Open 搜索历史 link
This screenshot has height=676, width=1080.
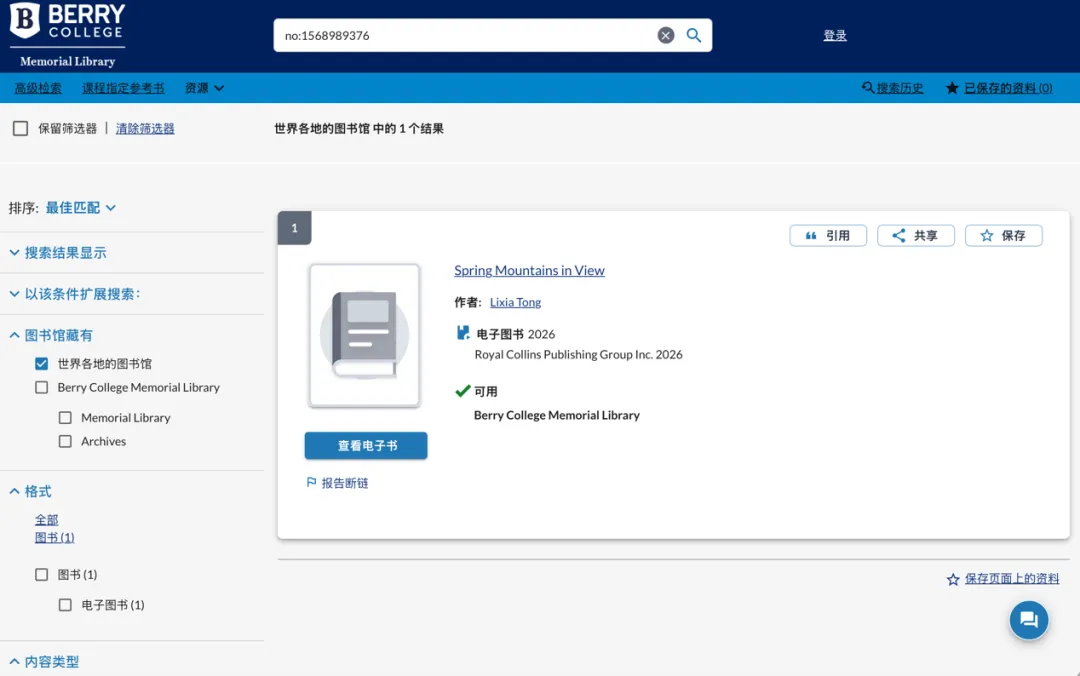click(x=900, y=88)
